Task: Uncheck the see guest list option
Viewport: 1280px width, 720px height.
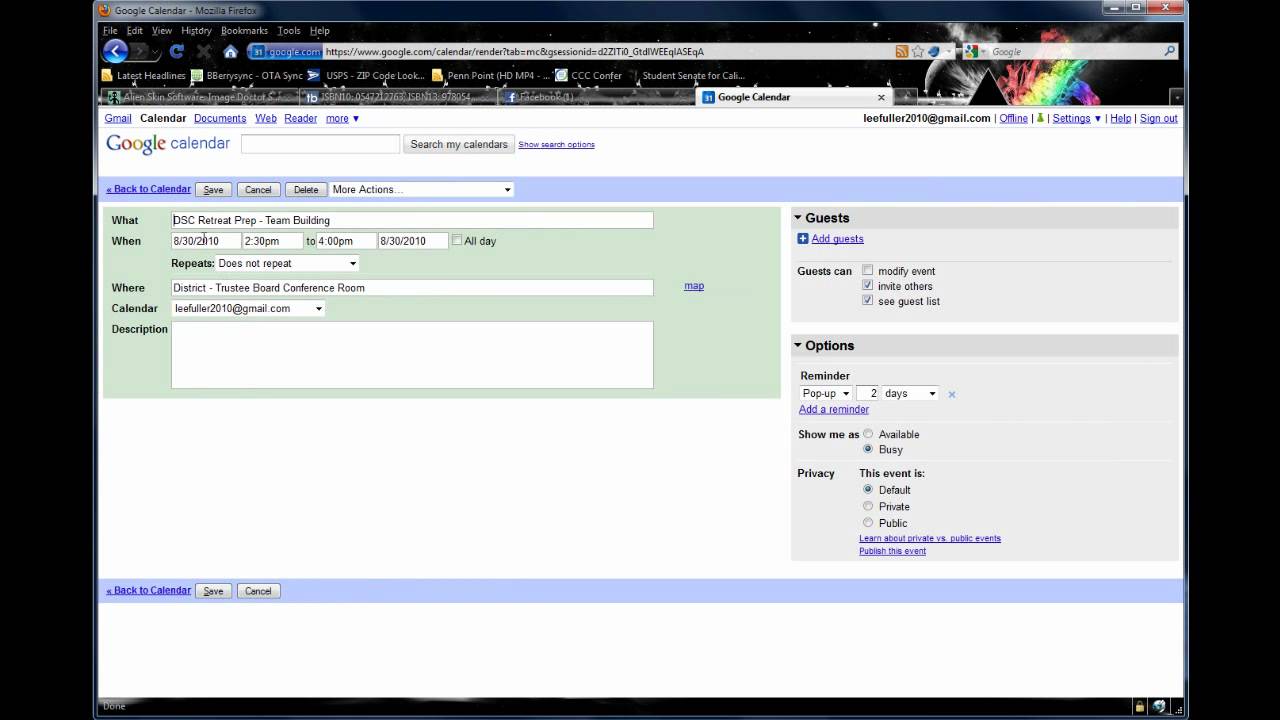Action: (x=868, y=300)
